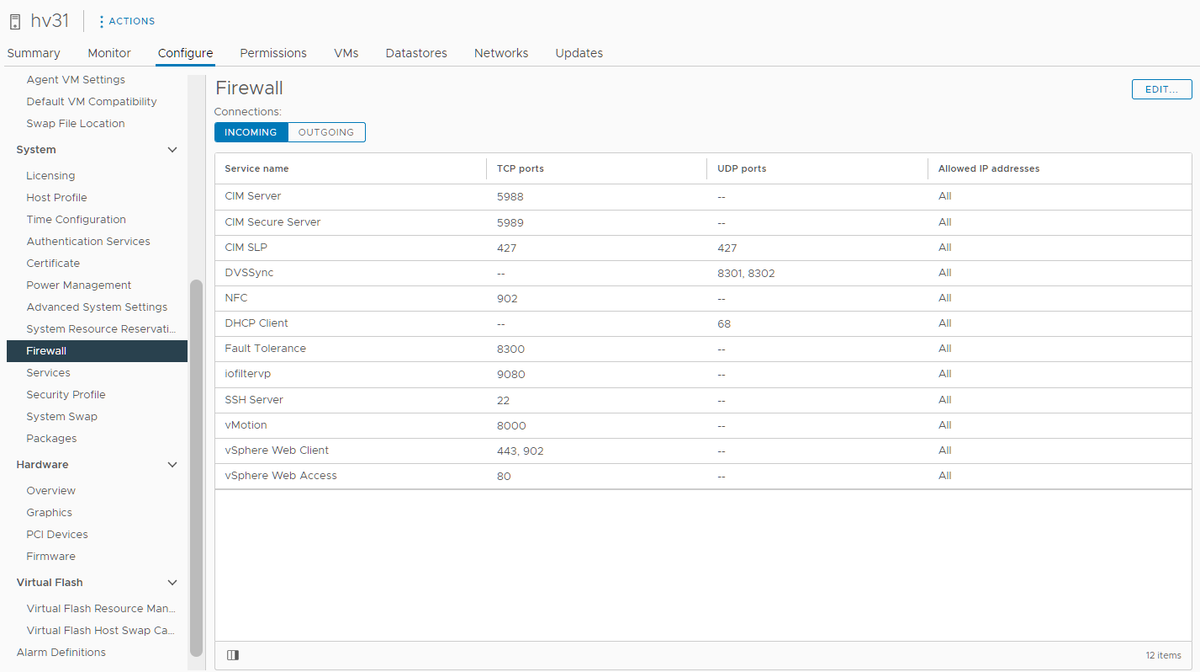1200x672 pixels.
Task: Click the 443, 902 TCP ports cell
Action: pos(520,451)
